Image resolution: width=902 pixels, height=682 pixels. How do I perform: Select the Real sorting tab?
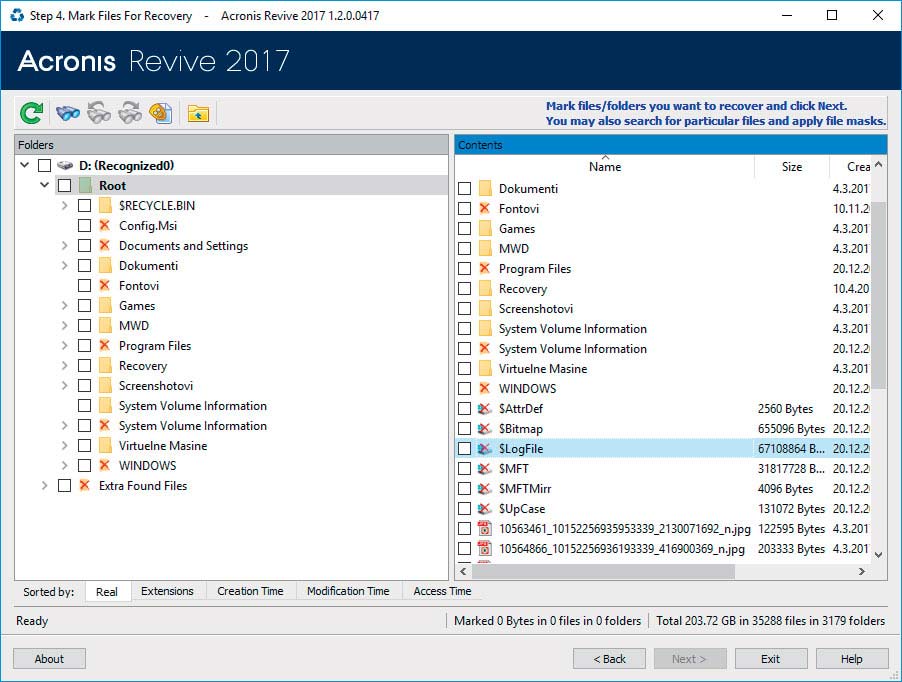click(107, 592)
